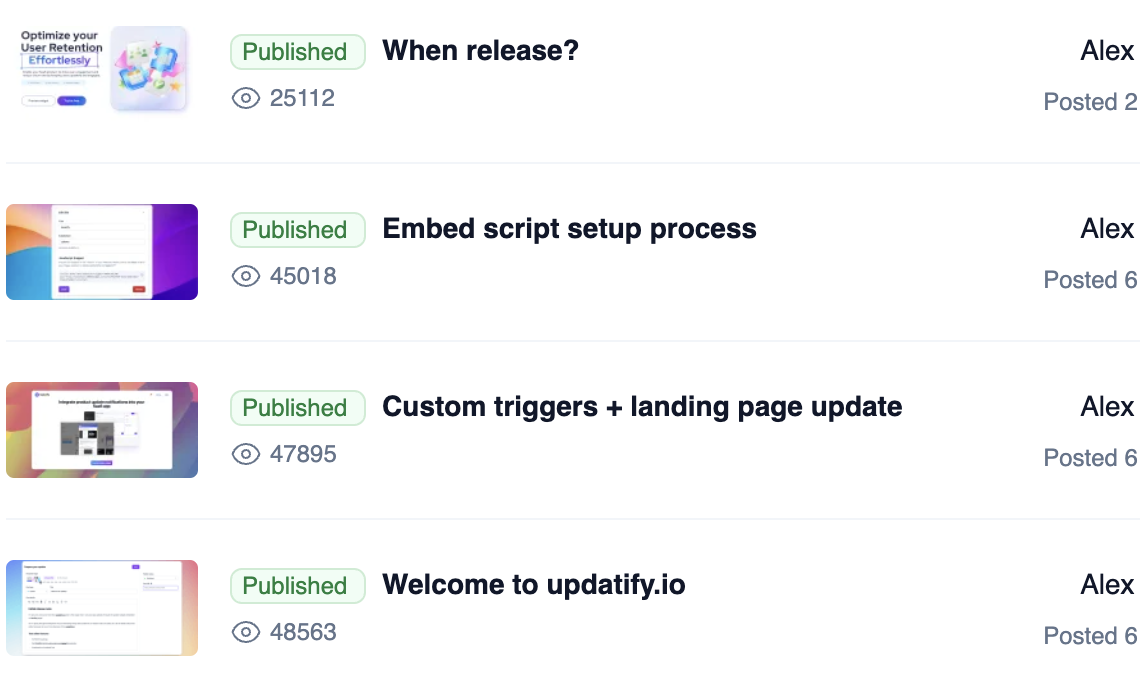
Task: Click the eye icon beside 45018 views
Action: coord(245,276)
